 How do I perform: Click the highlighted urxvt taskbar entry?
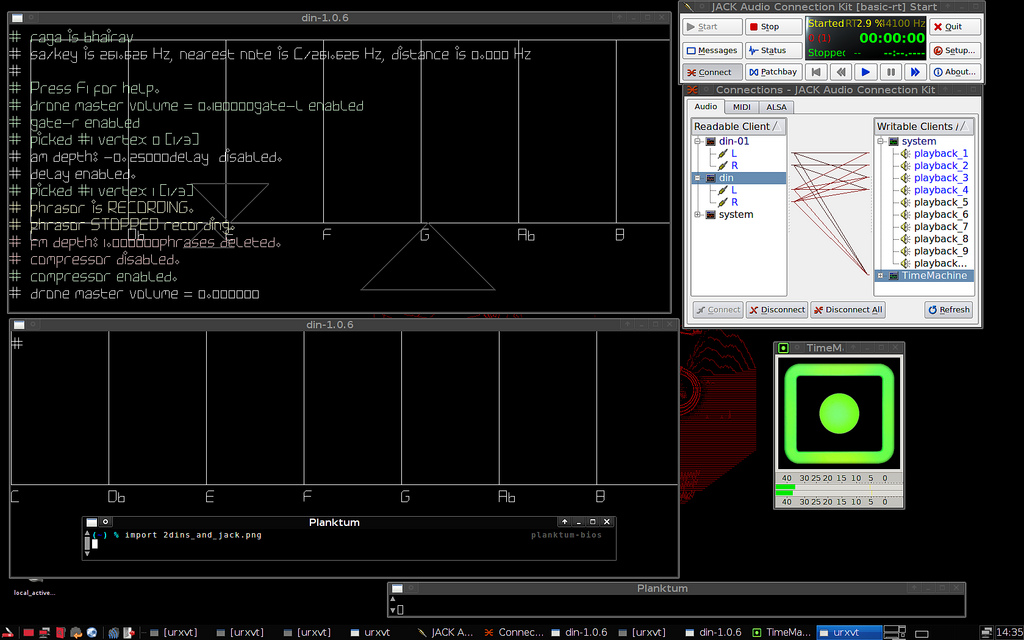(848, 632)
